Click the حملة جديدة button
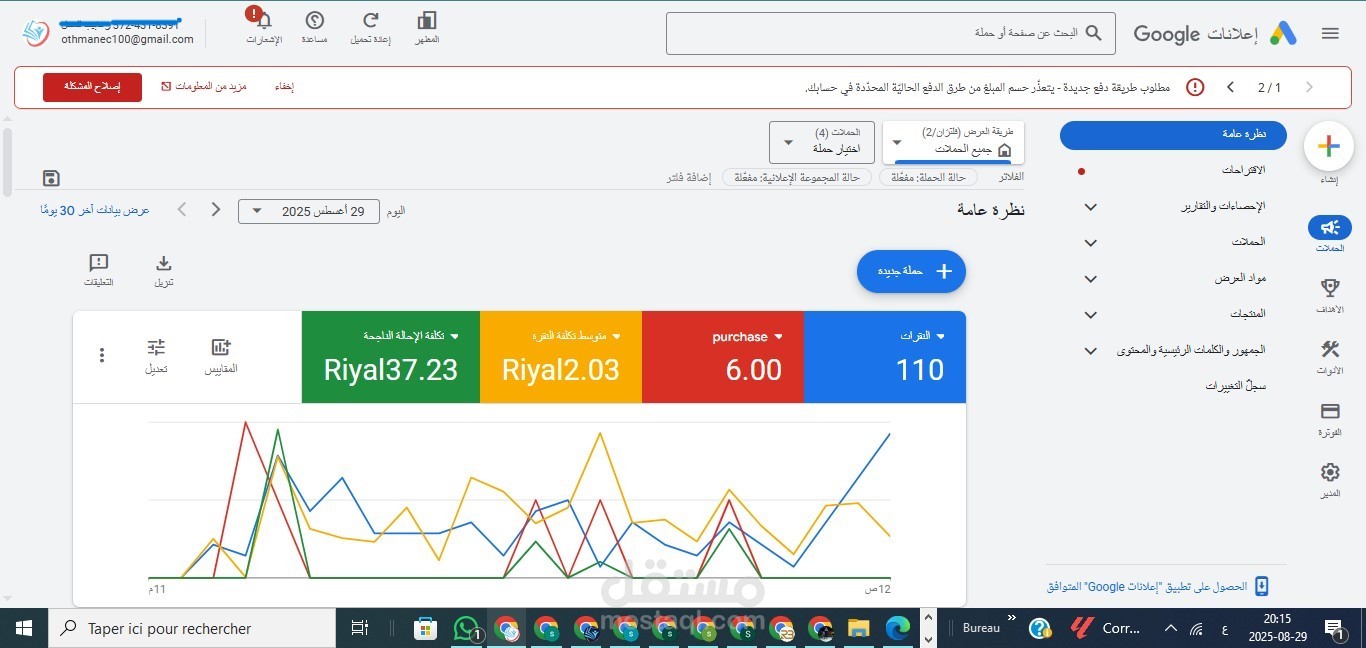The height and width of the screenshot is (648, 1366). 910,271
